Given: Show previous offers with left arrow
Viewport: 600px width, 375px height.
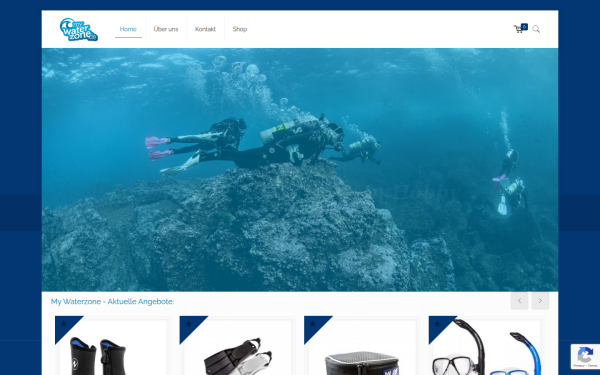Looking at the screenshot, I should pyautogui.click(x=519, y=301).
